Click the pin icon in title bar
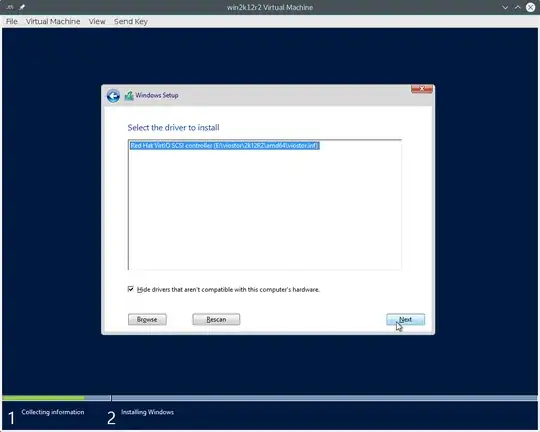Screen dimensions: 540x432 click(22, 7)
